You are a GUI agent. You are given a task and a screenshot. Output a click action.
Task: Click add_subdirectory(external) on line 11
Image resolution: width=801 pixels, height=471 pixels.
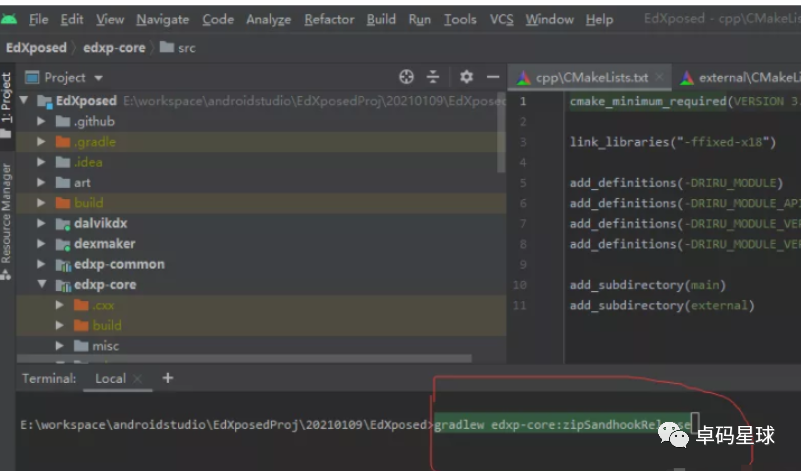[x=662, y=305]
